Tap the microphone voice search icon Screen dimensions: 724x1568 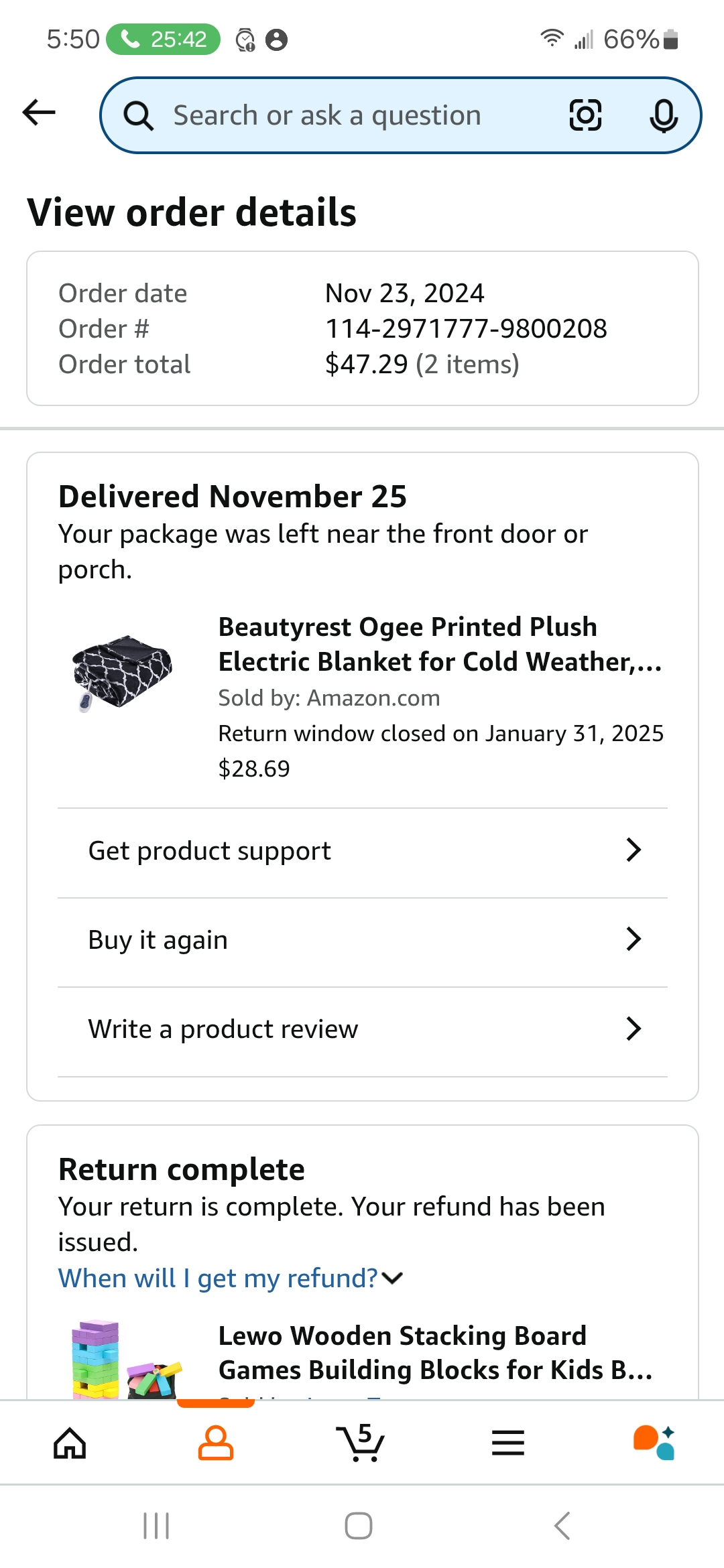pos(664,116)
